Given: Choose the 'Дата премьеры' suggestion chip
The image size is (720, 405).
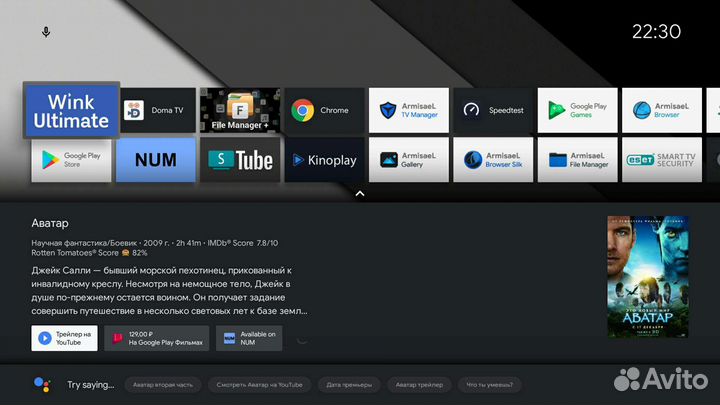Looking at the screenshot, I should [x=348, y=384].
